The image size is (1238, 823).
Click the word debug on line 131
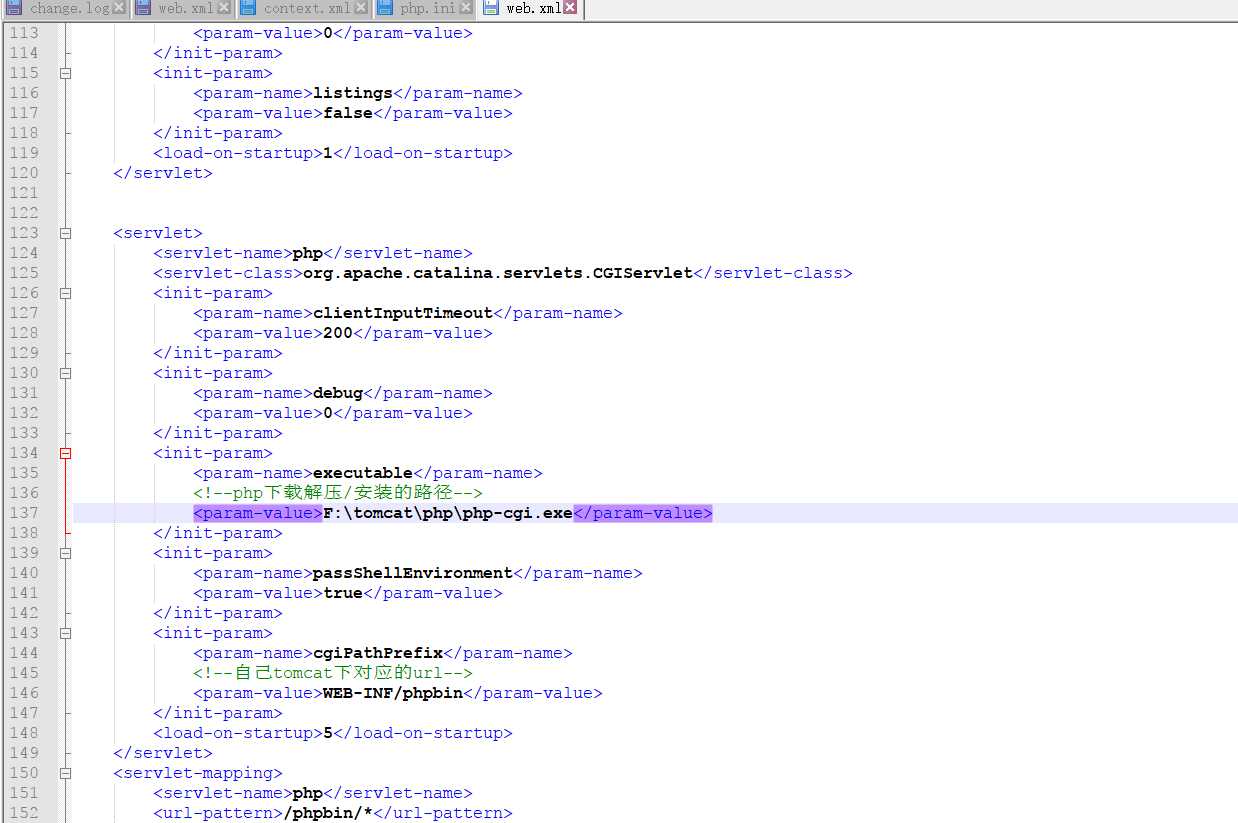[338, 393]
